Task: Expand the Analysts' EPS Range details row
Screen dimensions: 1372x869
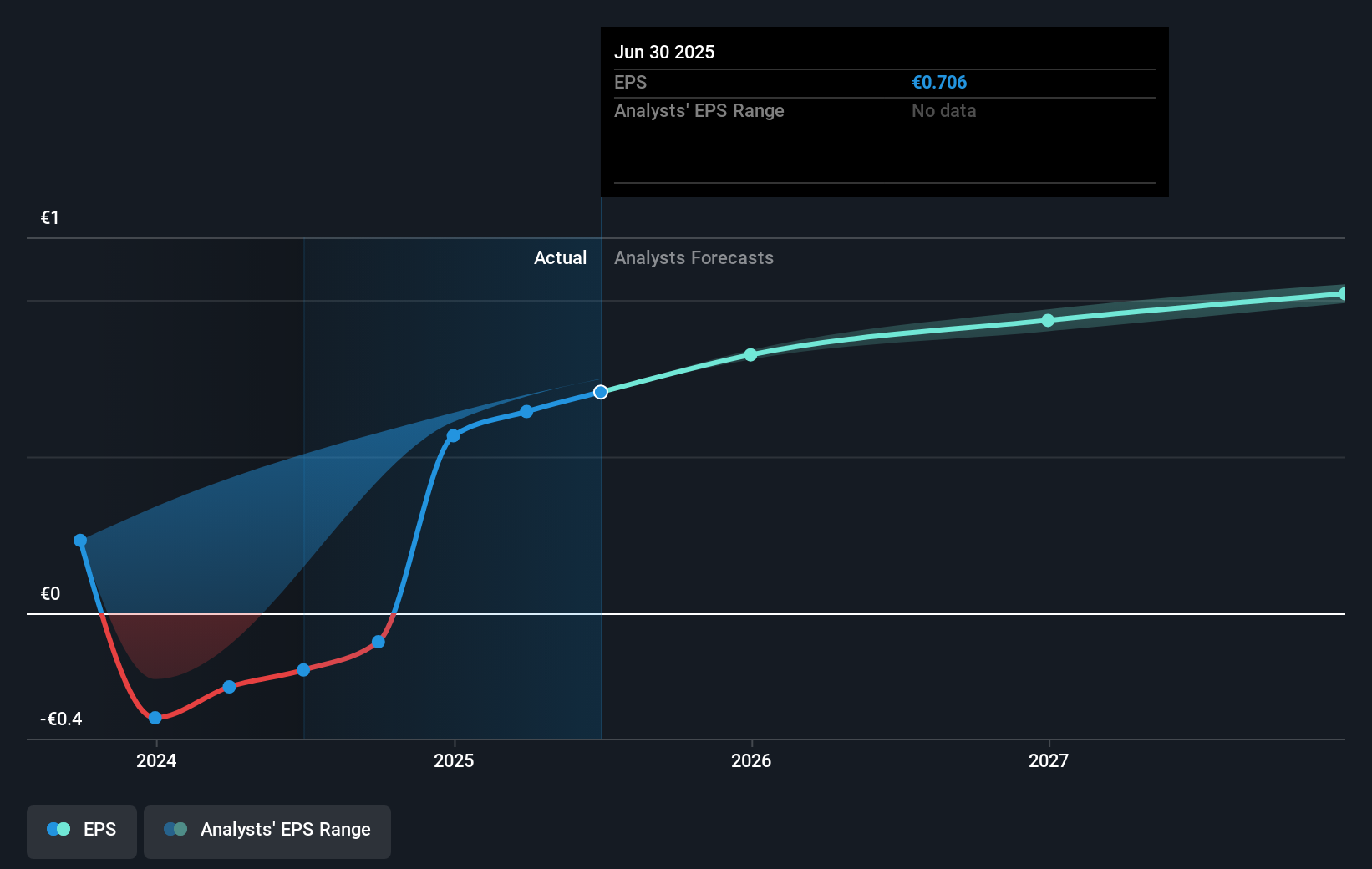Action: [x=699, y=110]
